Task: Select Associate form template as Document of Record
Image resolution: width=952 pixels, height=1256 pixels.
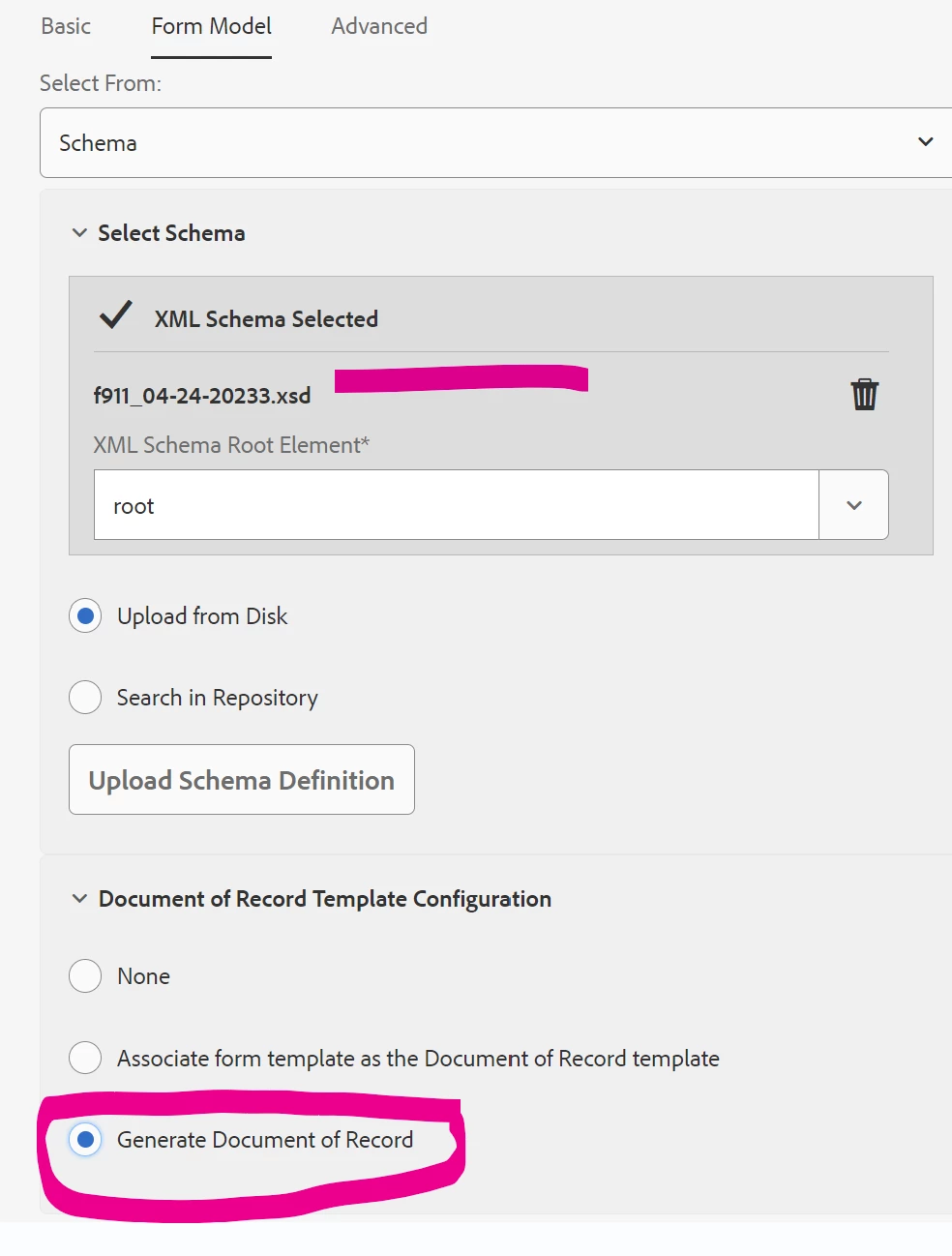Action: [85, 1058]
